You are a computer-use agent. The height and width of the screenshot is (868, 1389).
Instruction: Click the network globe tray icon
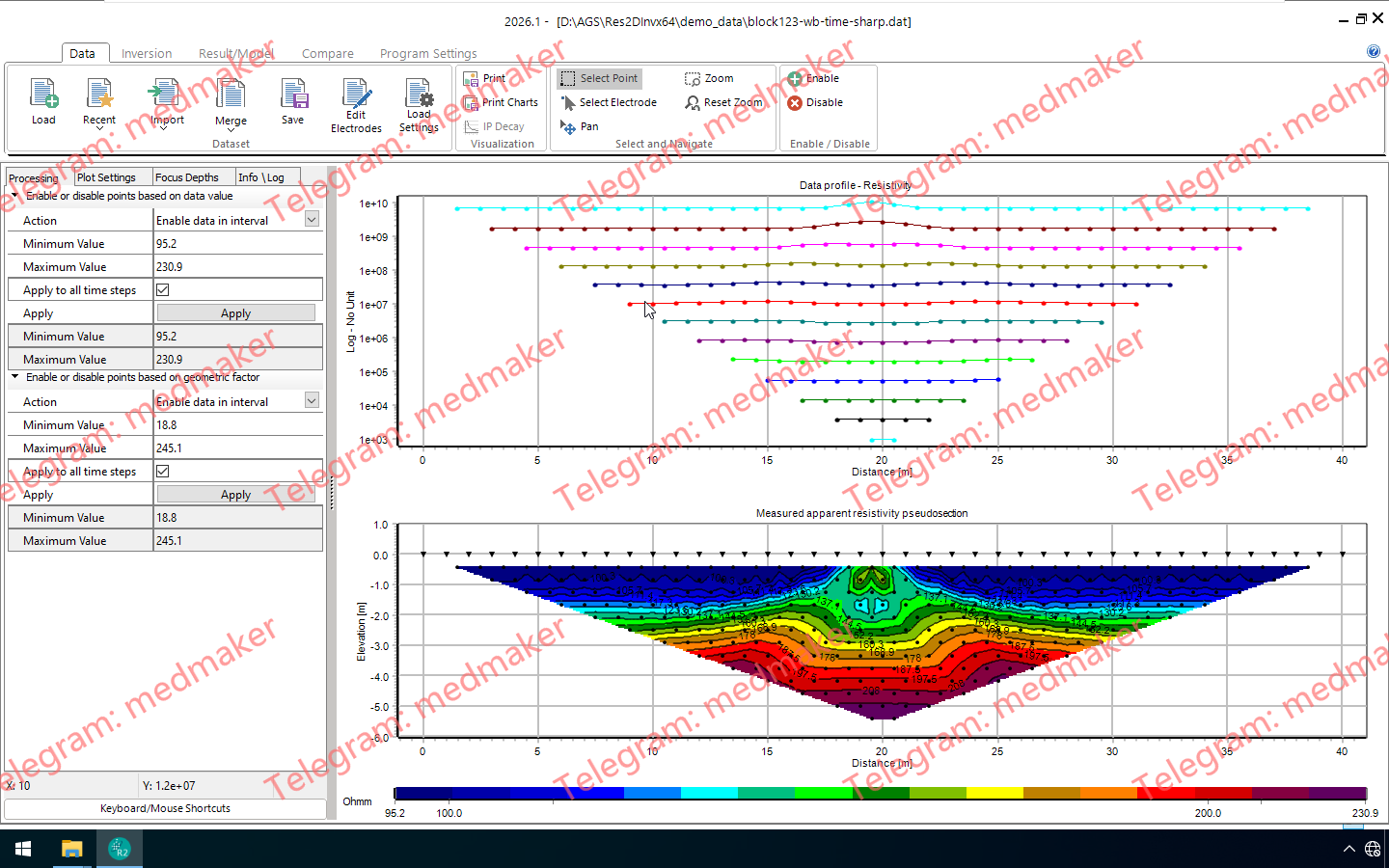(x=1373, y=849)
